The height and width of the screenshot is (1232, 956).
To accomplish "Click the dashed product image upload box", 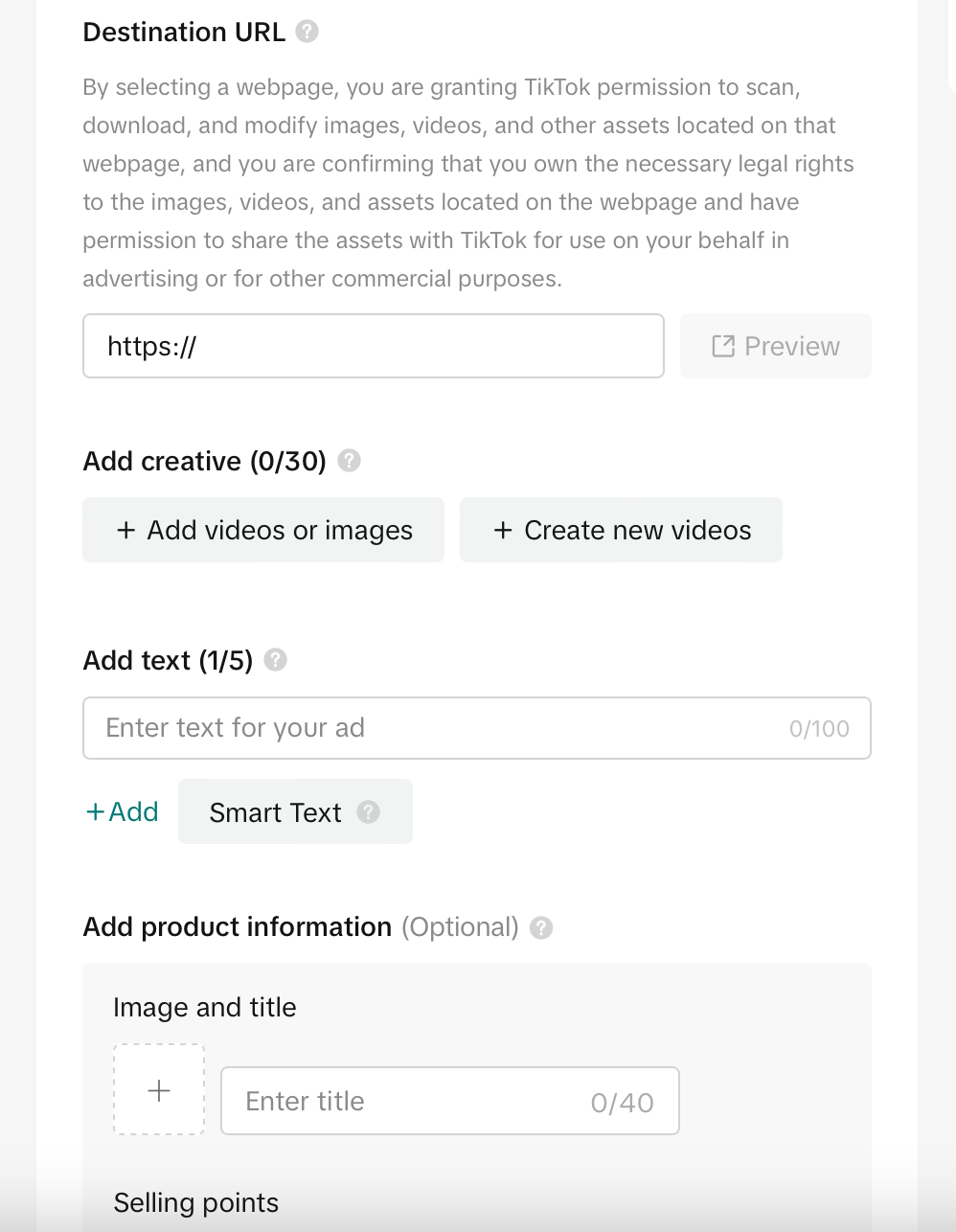I will tap(159, 1089).
